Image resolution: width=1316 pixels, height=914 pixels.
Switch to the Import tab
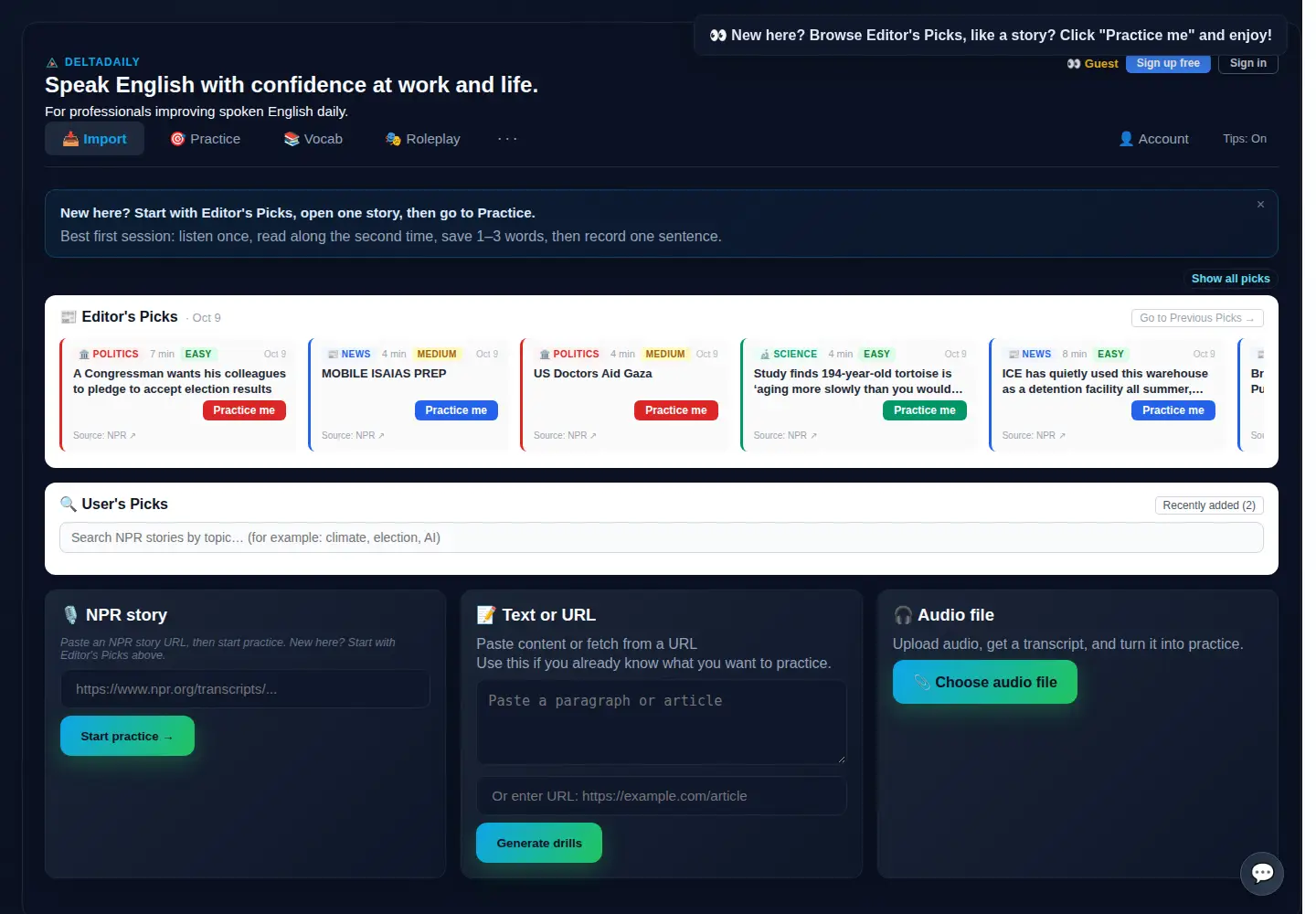click(95, 139)
